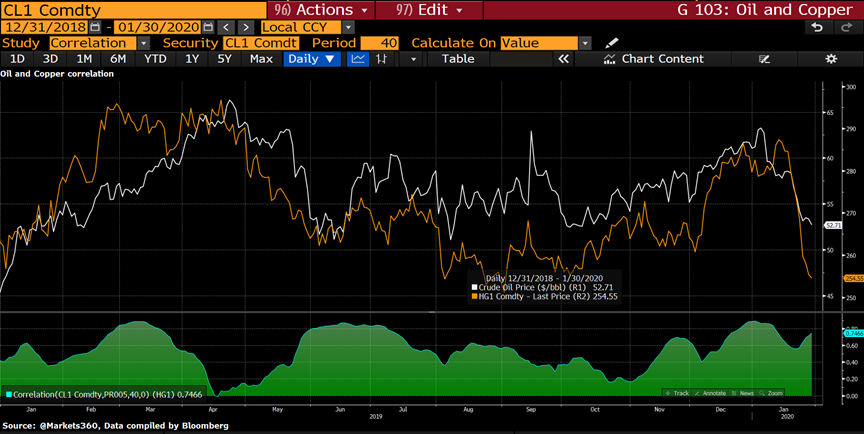Select the 1M time range
The width and height of the screenshot is (864, 434).
(84, 59)
